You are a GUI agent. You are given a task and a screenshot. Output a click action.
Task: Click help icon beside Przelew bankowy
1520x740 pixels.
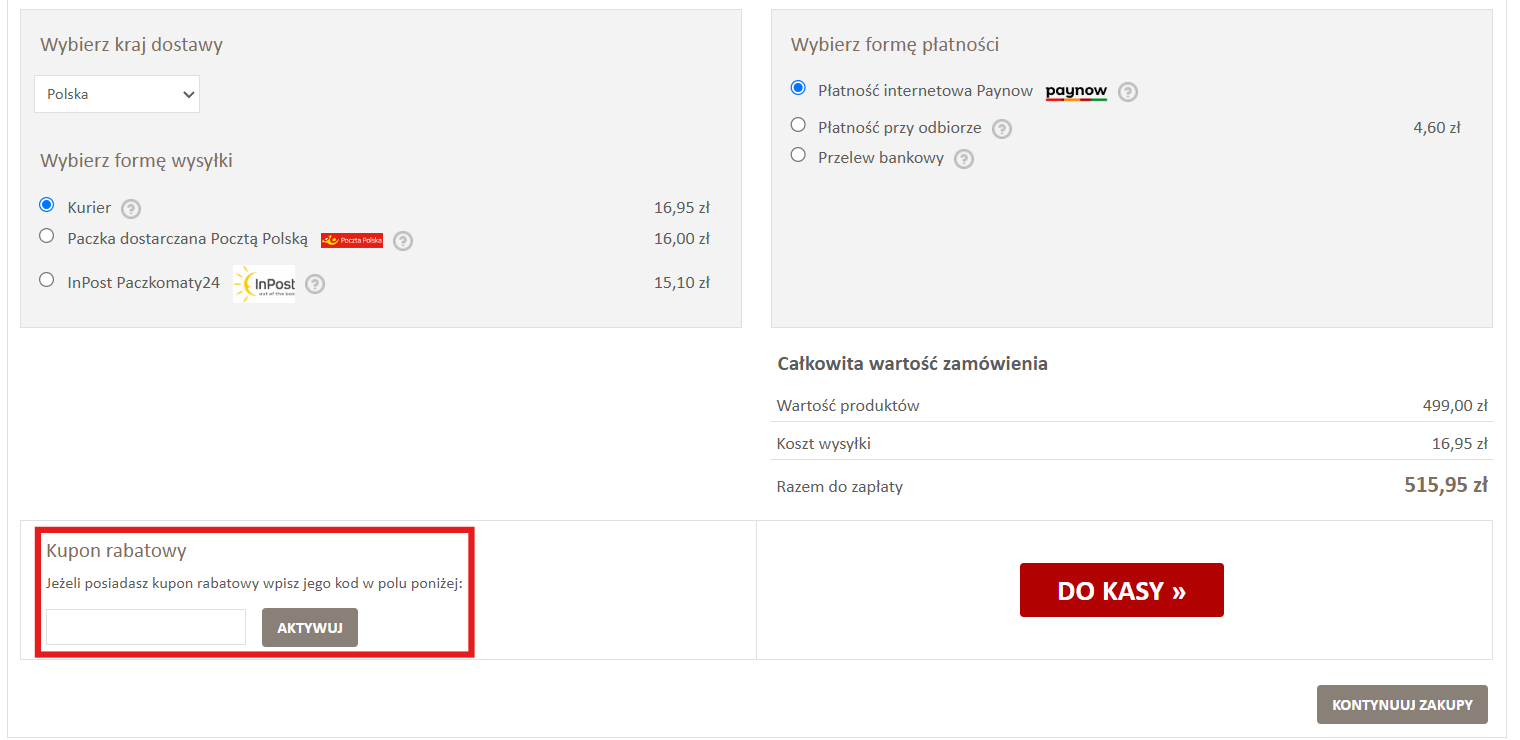tap(964, 159)
